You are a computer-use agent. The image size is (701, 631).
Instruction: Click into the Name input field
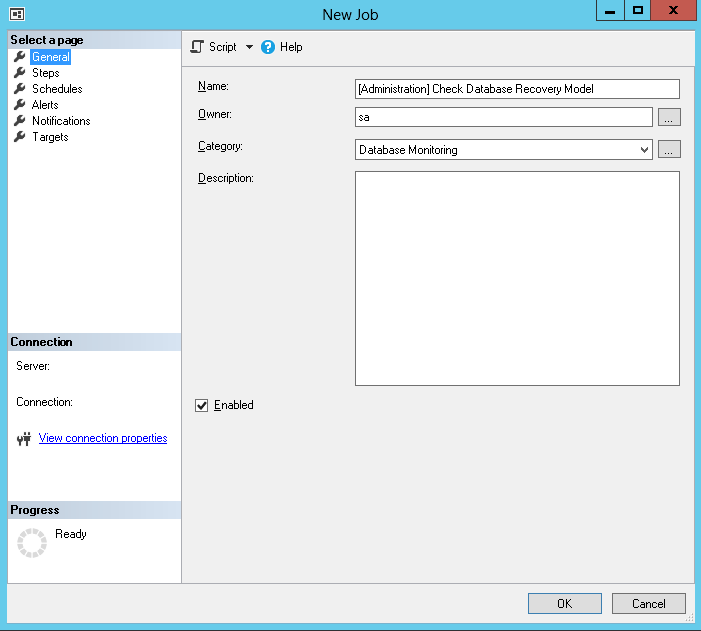click(x=517, y=89)
